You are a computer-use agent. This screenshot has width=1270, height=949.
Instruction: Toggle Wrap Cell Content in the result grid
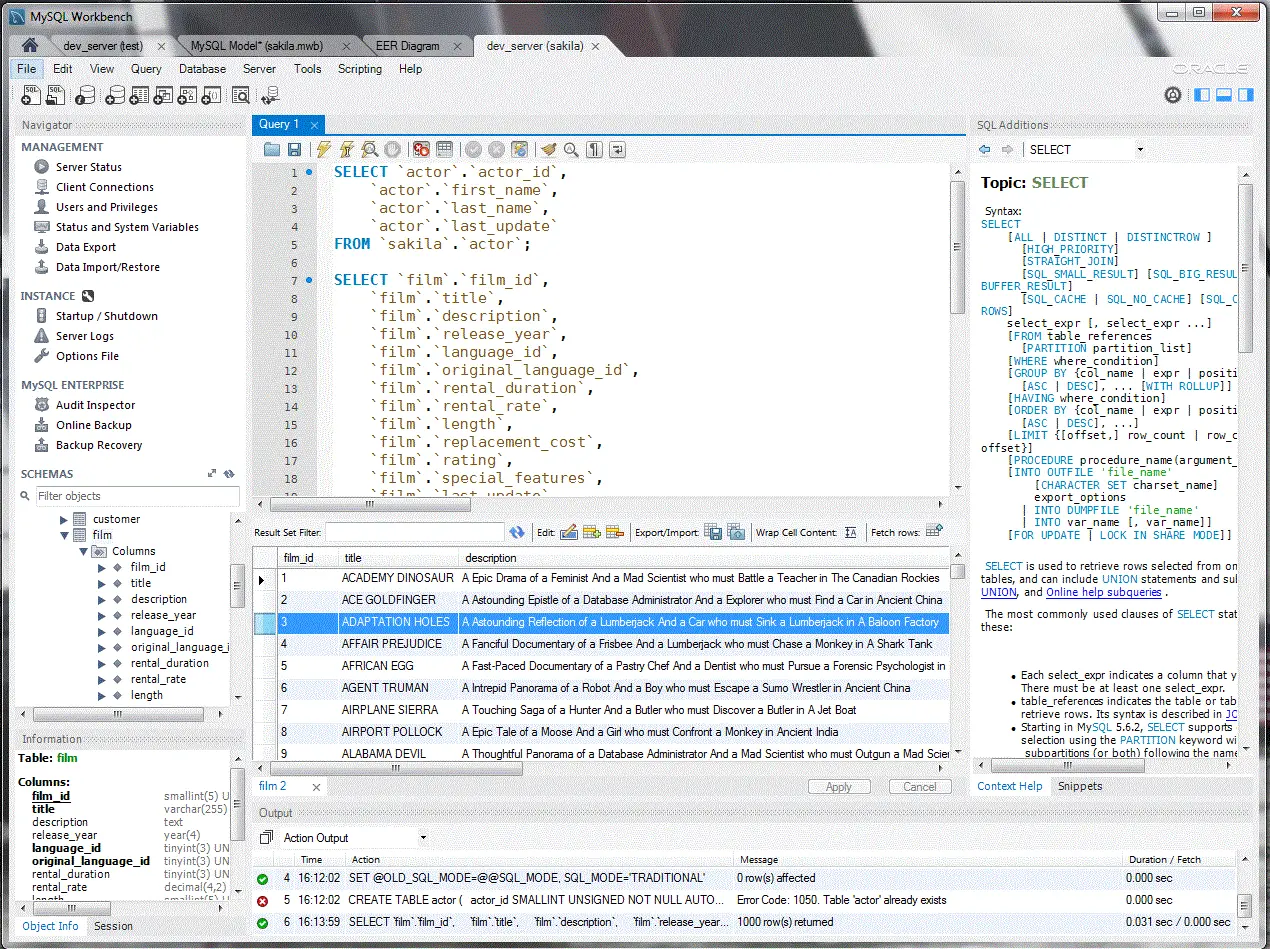click(848, 532)
